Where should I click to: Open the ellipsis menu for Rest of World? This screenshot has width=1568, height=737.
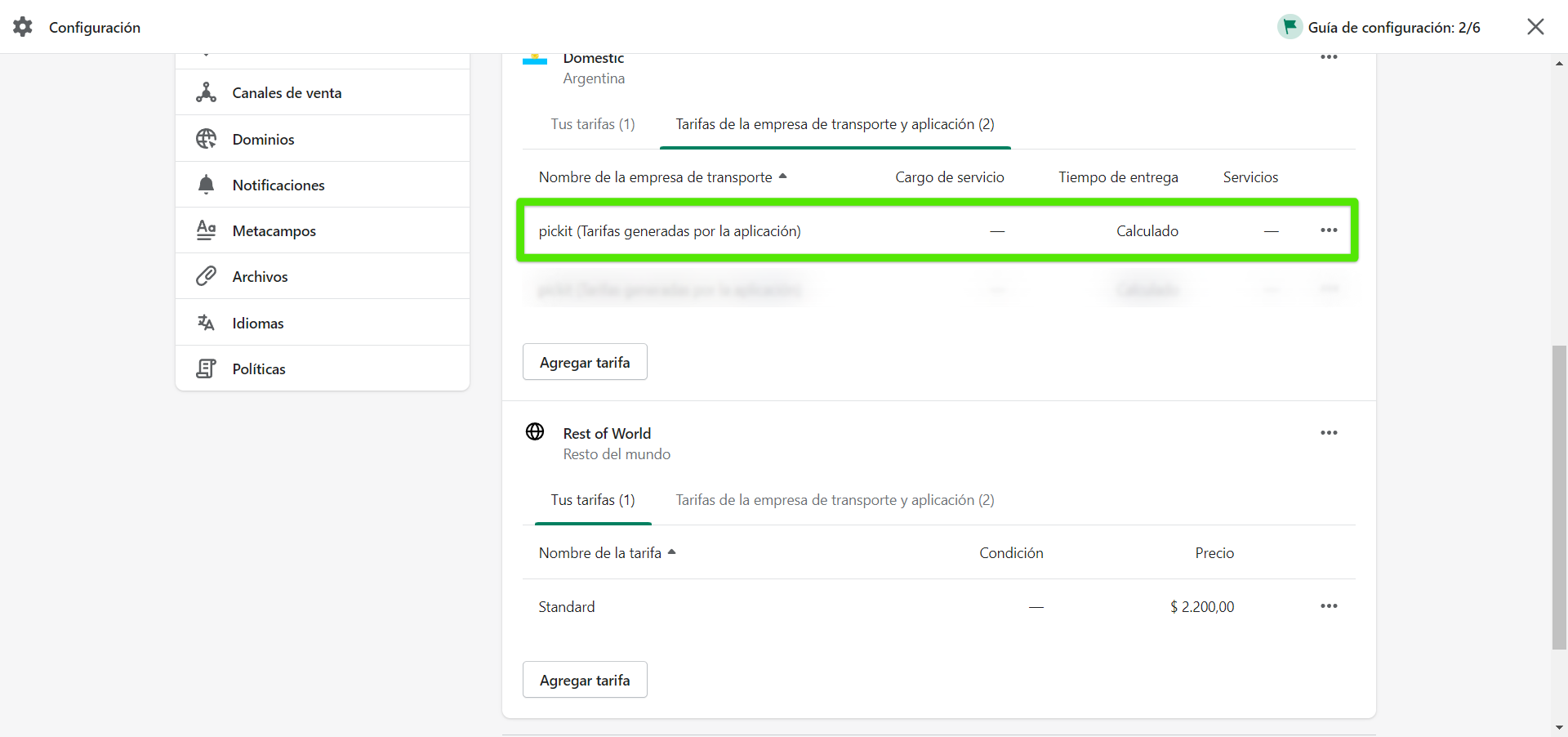[1328, 432]
